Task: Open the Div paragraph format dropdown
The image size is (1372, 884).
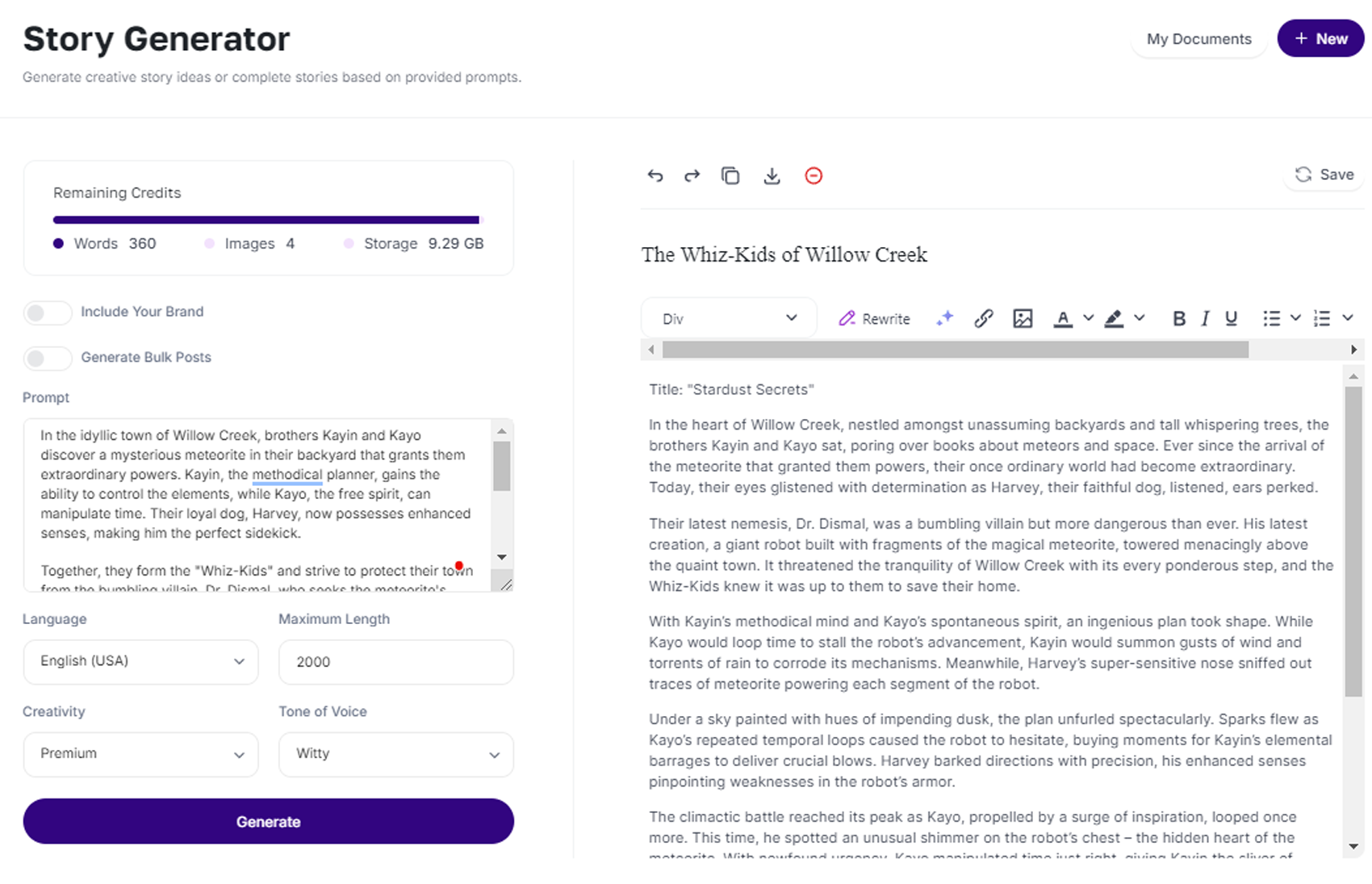Action: point(728,317)
